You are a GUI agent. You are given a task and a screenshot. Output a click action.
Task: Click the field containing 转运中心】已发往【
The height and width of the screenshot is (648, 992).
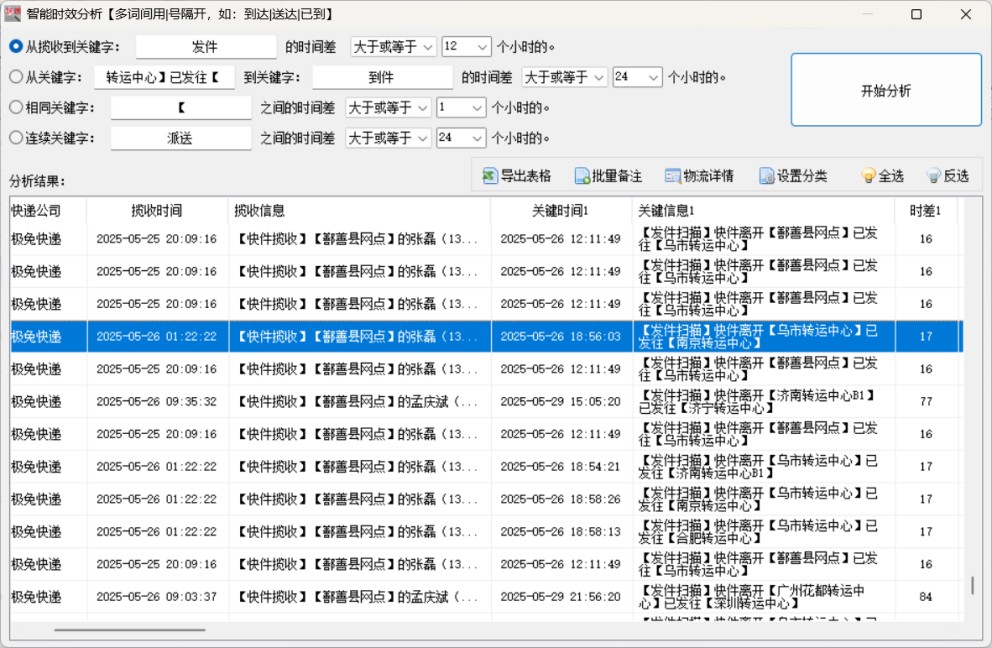tap(164, 77)
